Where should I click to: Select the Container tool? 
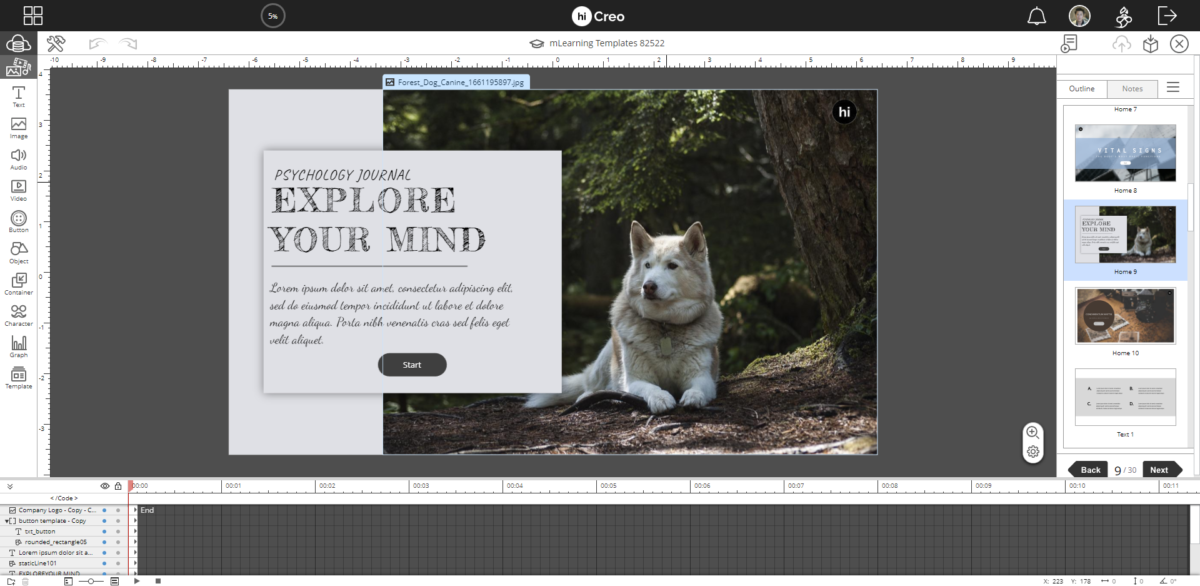18,284
